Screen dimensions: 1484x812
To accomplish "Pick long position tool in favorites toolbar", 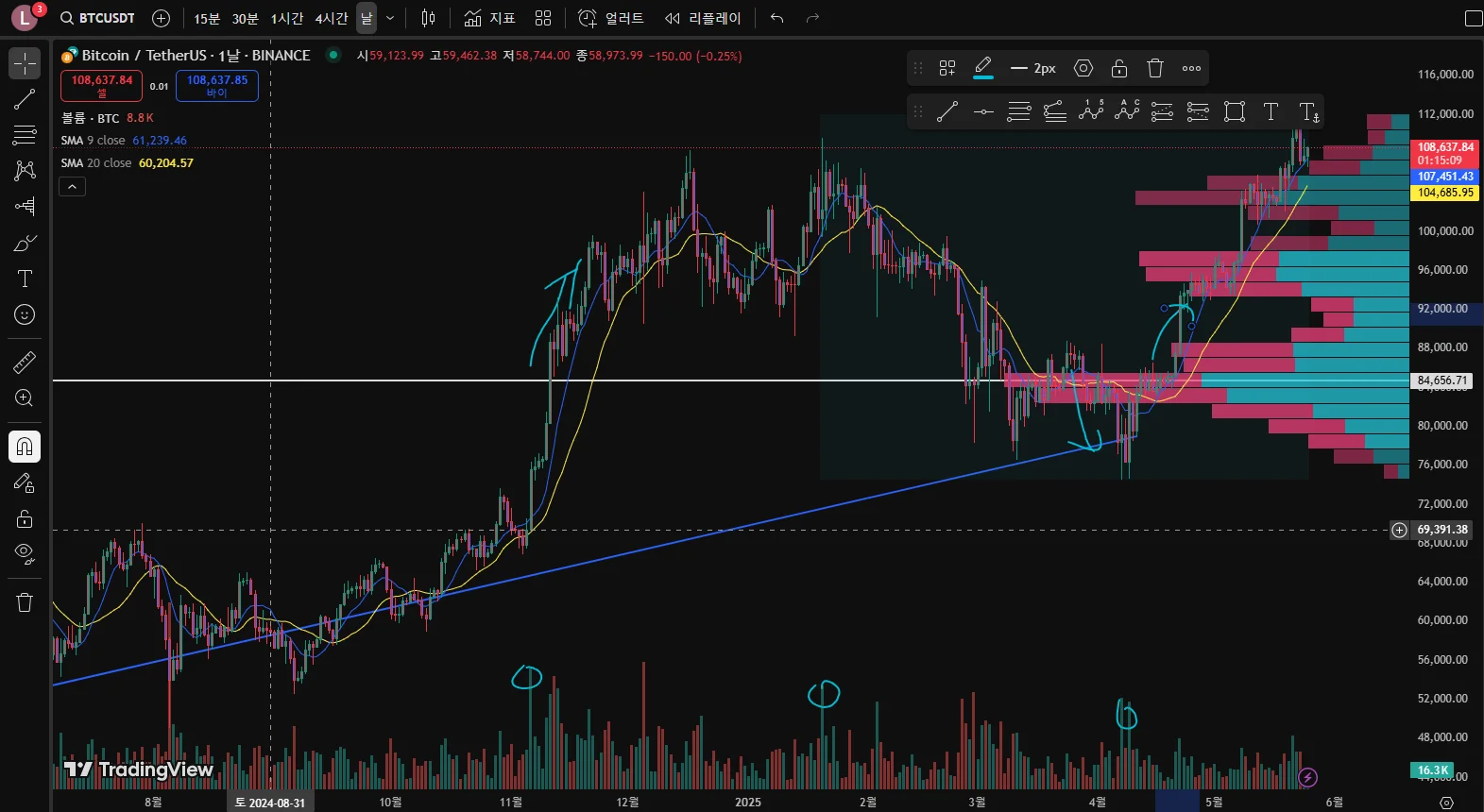I will pyautogui.click(x=1163, y=111).
